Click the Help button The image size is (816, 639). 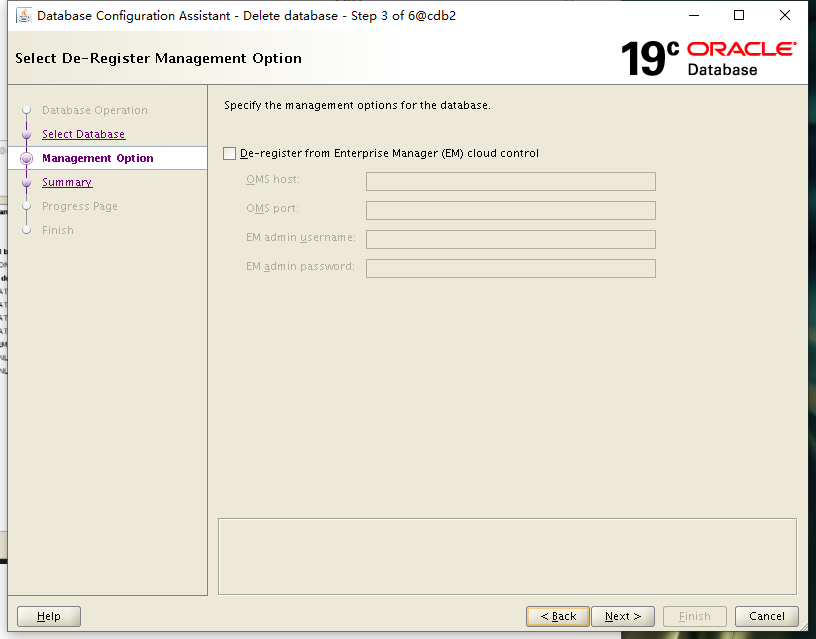click(x=49, y=617)
